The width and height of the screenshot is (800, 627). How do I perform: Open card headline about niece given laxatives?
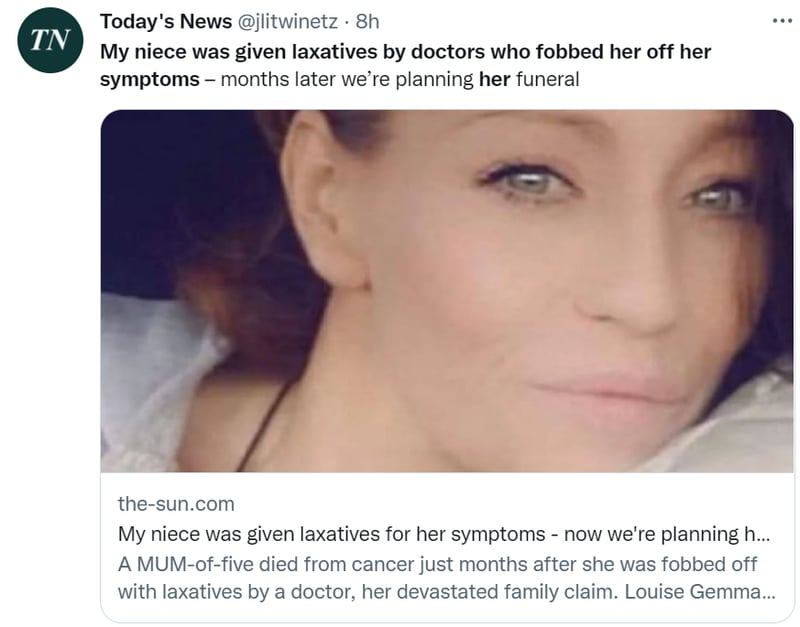(444, 534)
